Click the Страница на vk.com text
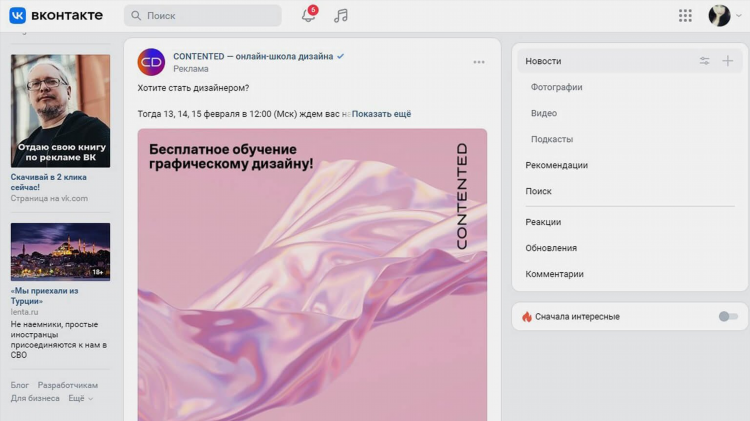Screen dimensions: 750x421 pos(49,199)
